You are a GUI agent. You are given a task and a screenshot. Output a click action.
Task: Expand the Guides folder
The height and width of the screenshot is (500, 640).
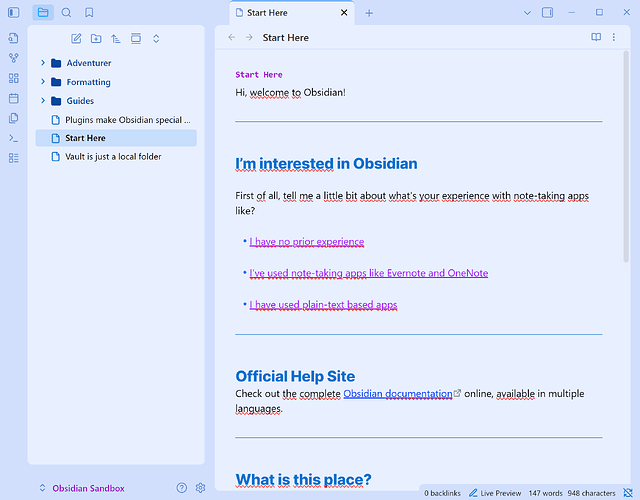43,100
